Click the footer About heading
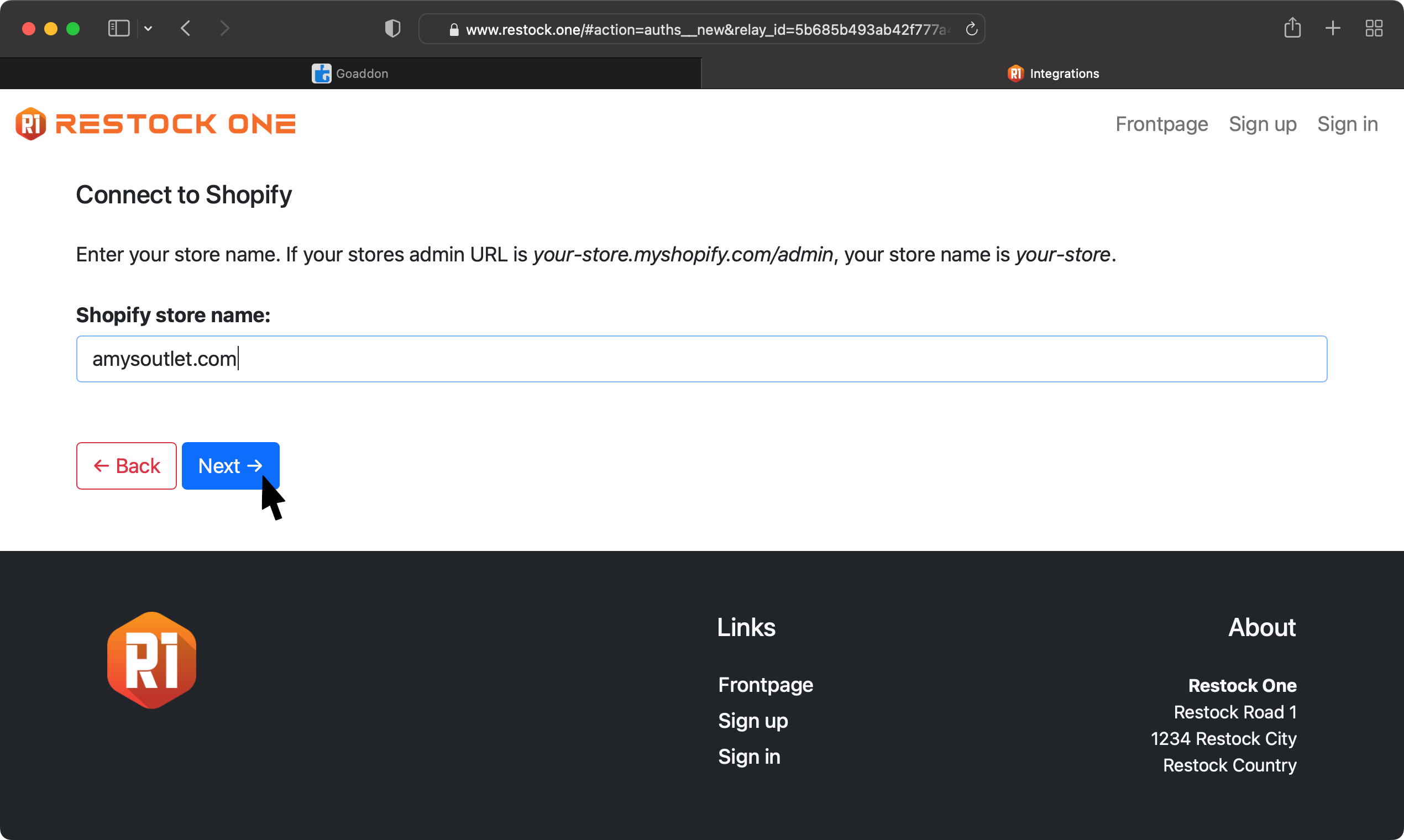The width and height of the screenshot is (1404, 840). click(1262, 627)
